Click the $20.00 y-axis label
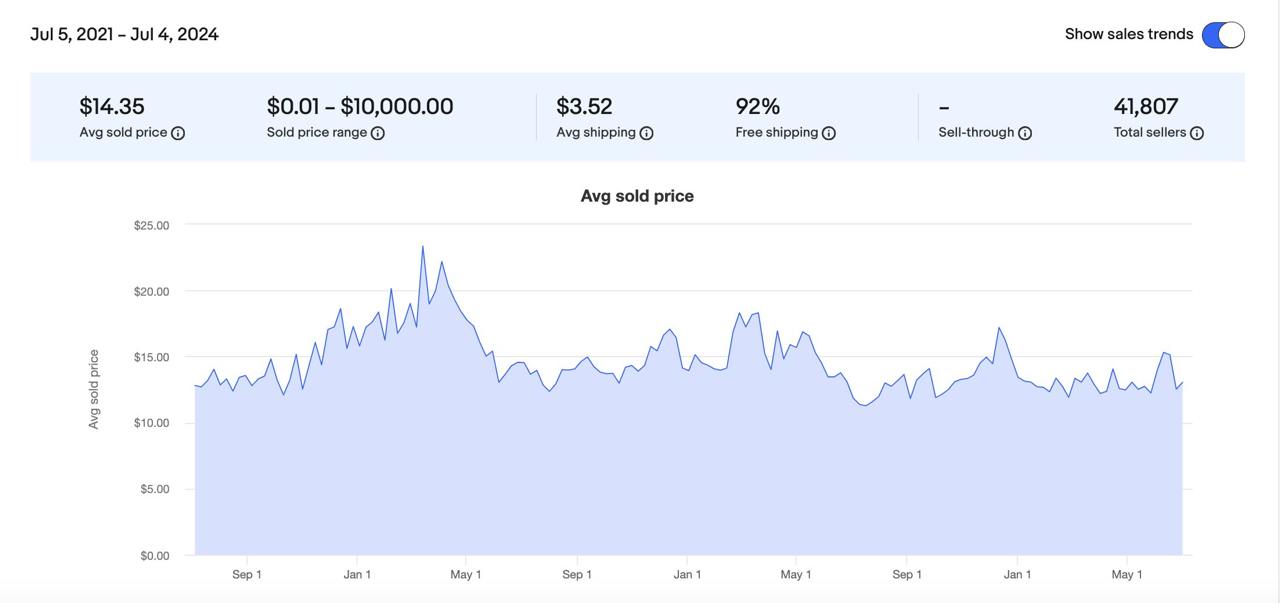The width and height of the screenshot is (1280, 603). pos(151,292)
